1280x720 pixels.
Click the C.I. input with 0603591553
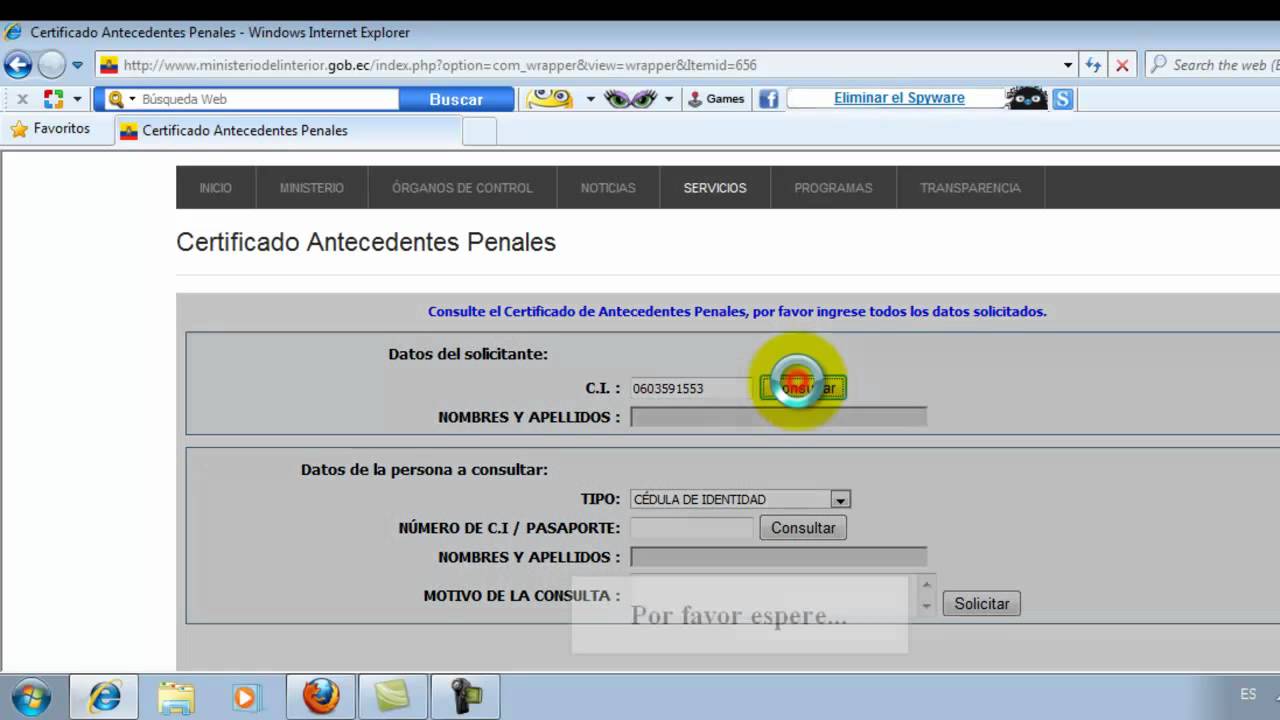pyautogui.click(x=690, y=388)
